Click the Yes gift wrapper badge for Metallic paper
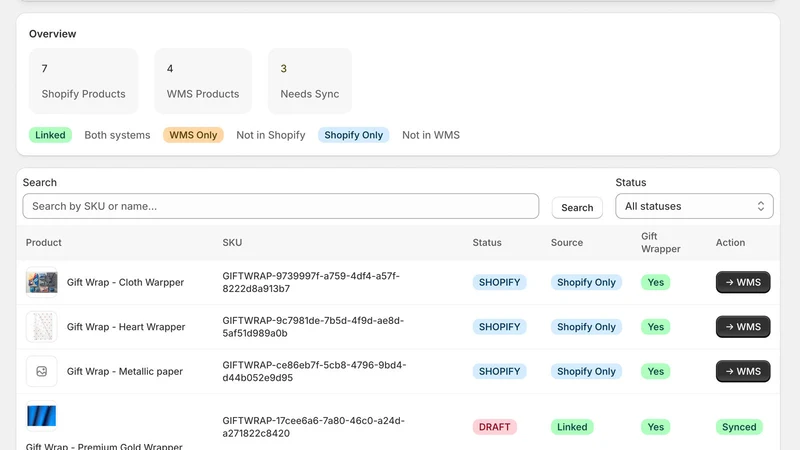 [656, 371]
